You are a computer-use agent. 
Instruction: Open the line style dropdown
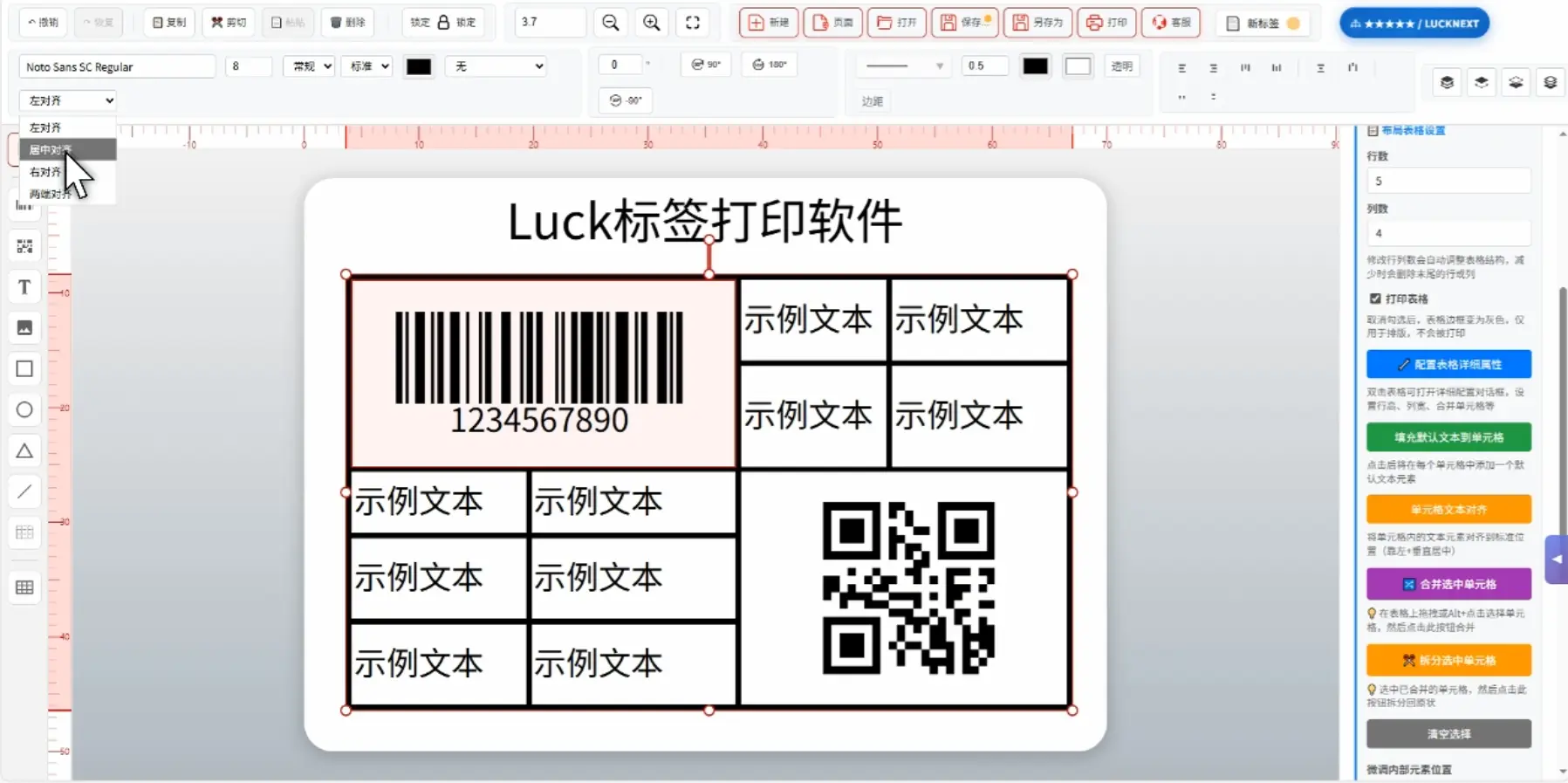tap(903, 66)
